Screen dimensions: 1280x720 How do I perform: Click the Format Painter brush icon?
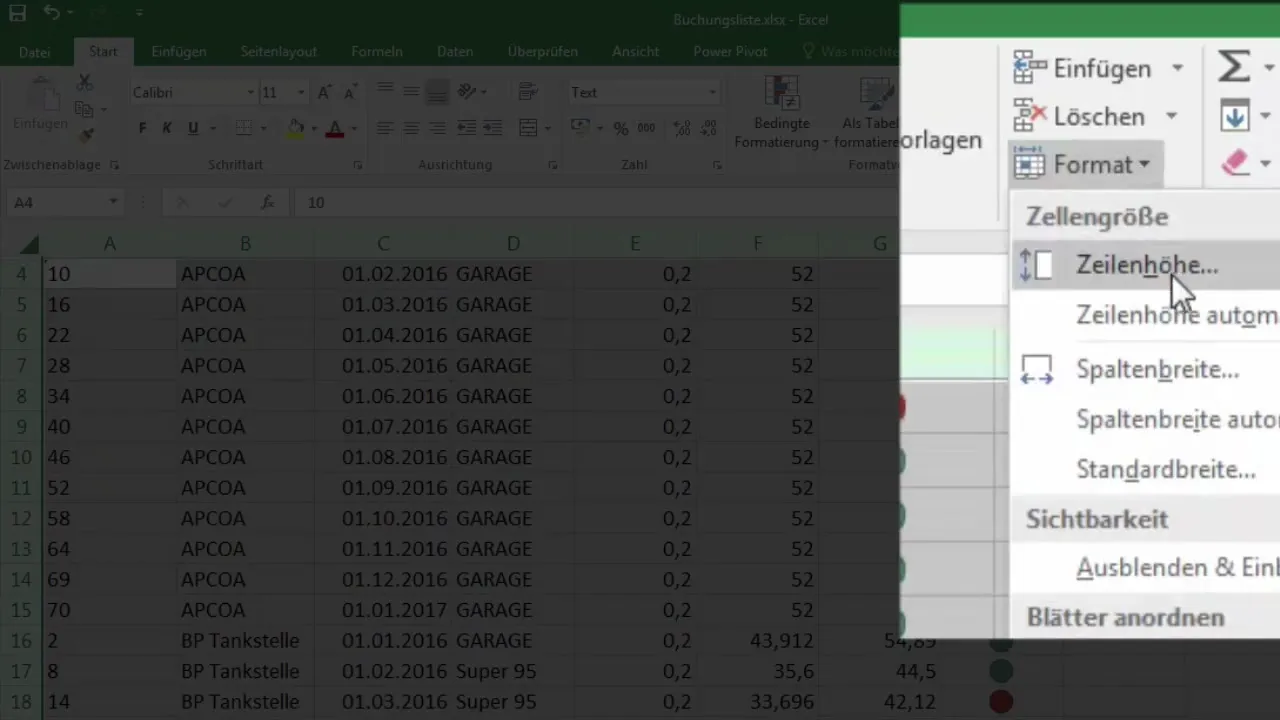pyautogui.click(x=85, y=134)
